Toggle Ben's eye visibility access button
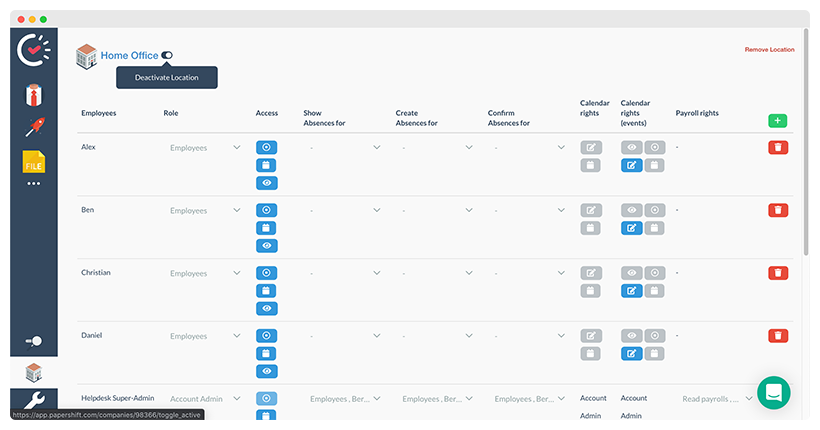820x430 pixels. click(267, 246)
